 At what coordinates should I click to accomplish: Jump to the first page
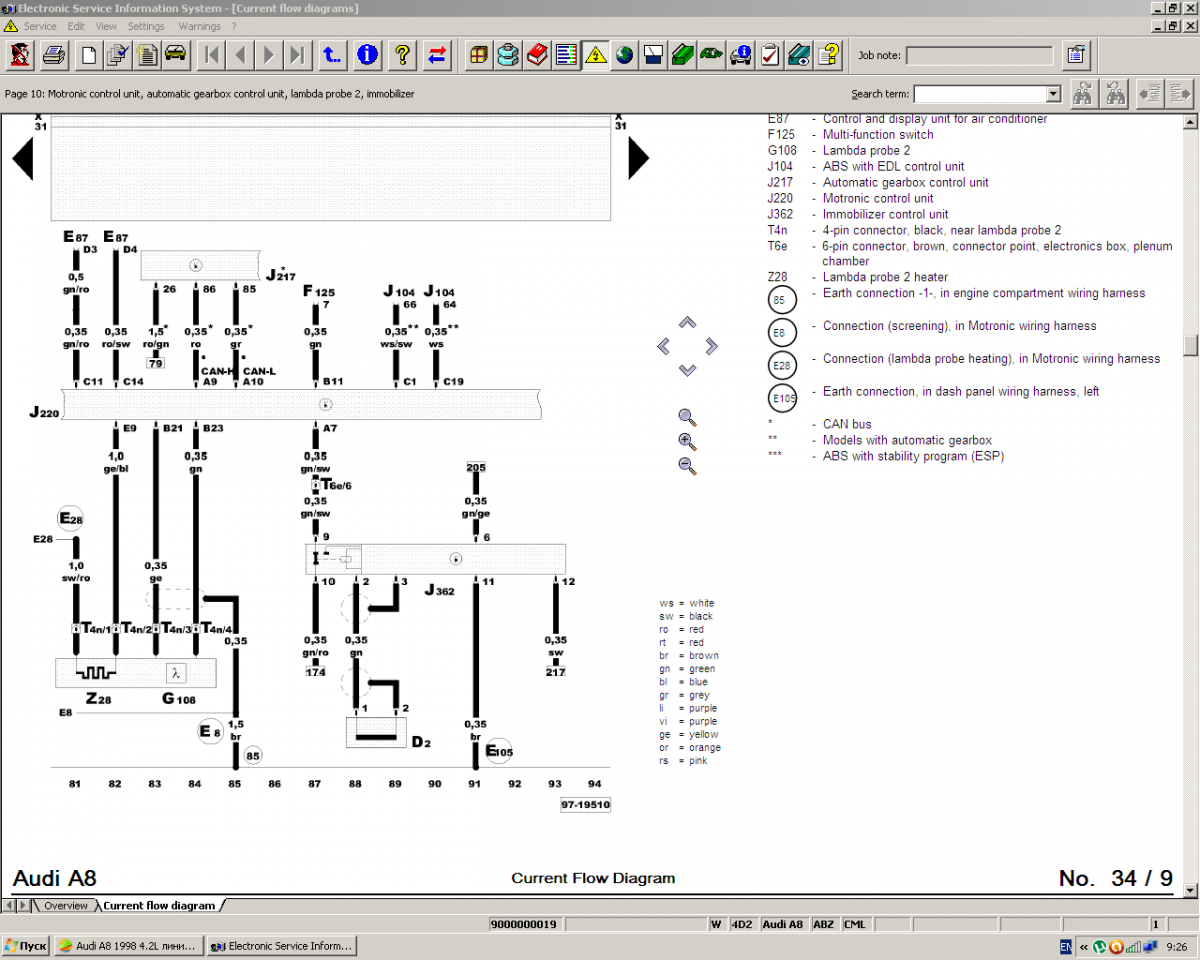tap(210, 54)
